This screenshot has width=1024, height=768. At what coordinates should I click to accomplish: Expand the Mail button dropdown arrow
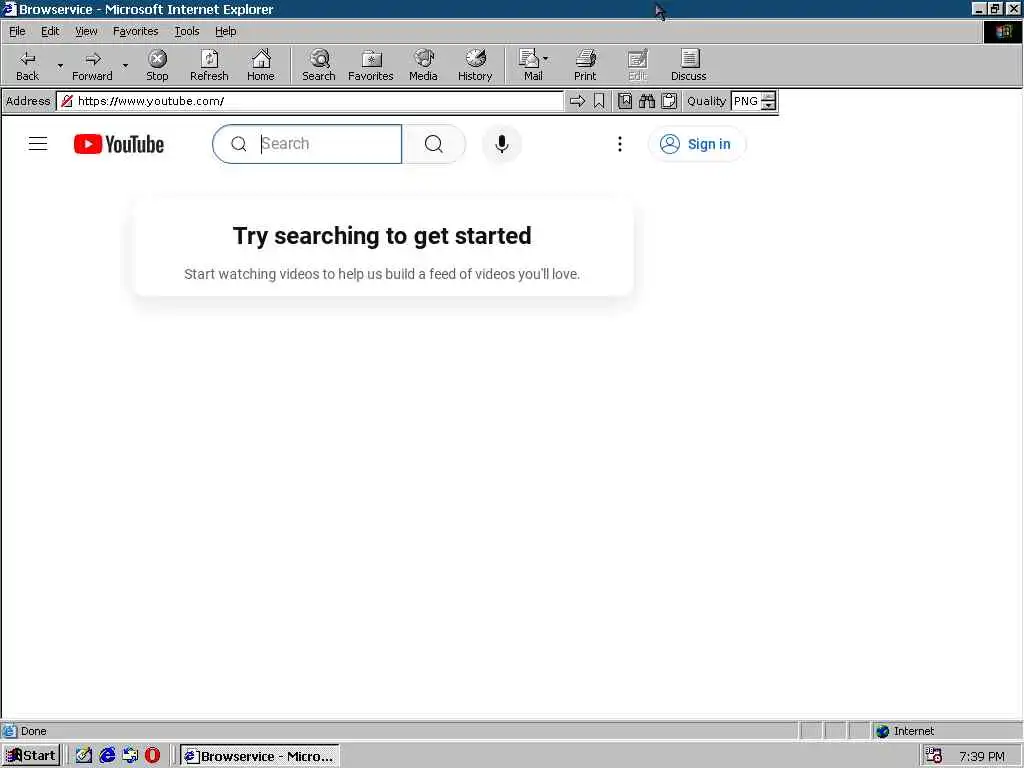pos(545,59)
